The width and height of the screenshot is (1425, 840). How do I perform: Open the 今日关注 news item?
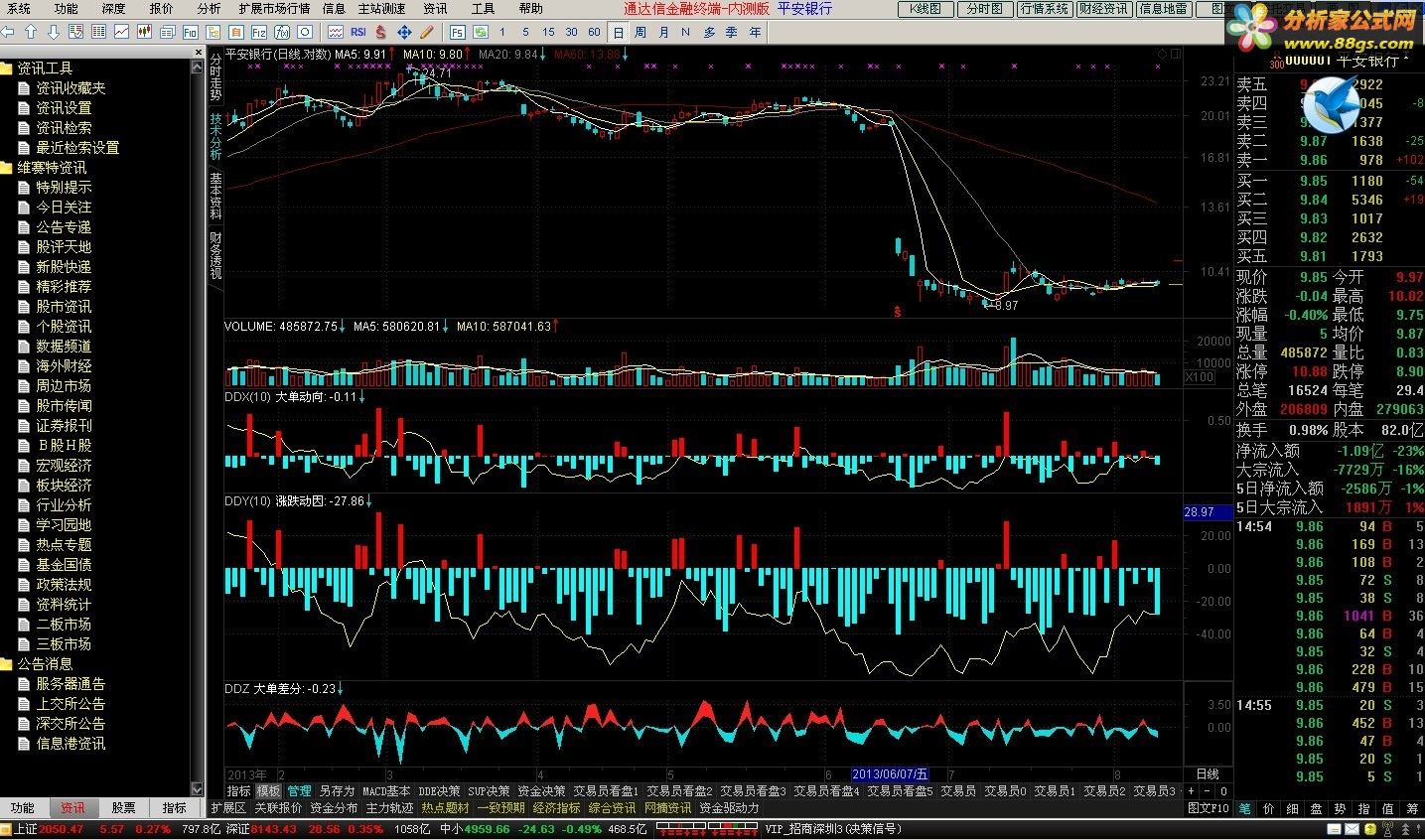[64, 208]
